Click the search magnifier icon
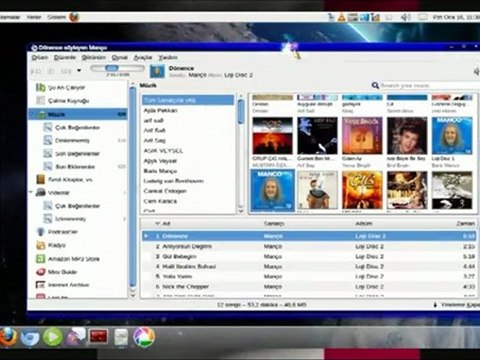The height and width of the screenshot is (360, 480). (375, 86)
